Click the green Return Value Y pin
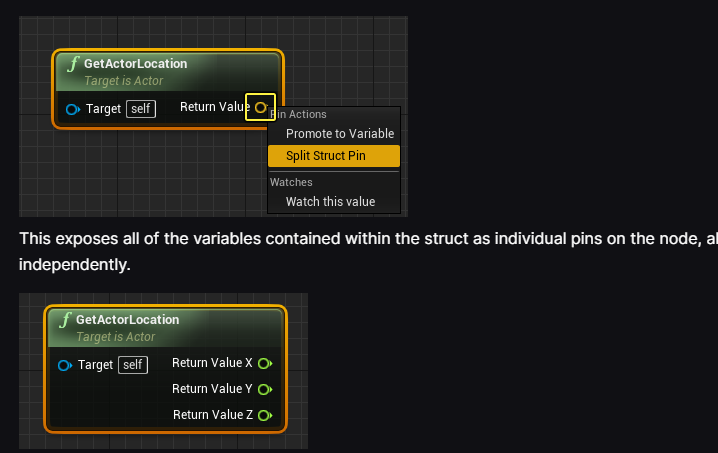 point(264,389)
